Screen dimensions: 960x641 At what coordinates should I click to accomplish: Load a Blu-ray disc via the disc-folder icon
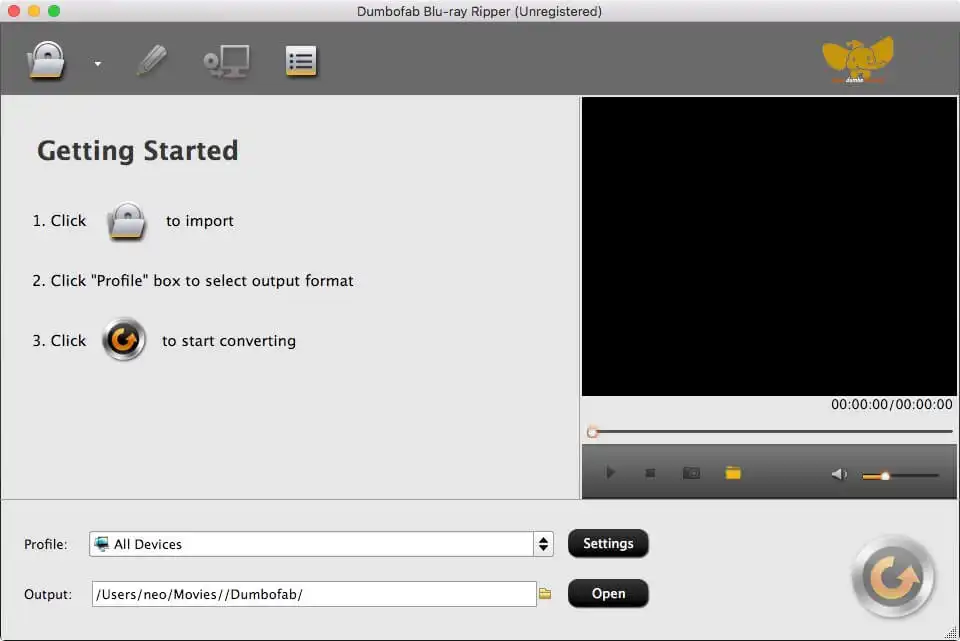(46, 60)
